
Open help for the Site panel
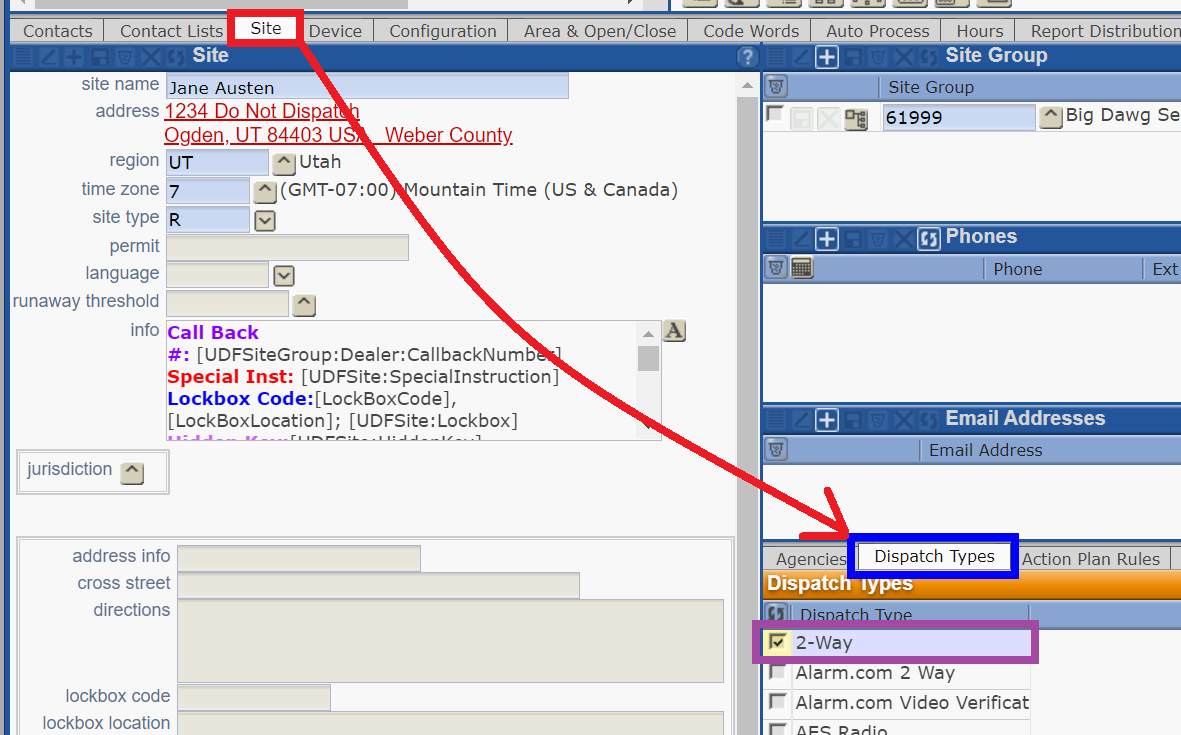tap(746, 57)
